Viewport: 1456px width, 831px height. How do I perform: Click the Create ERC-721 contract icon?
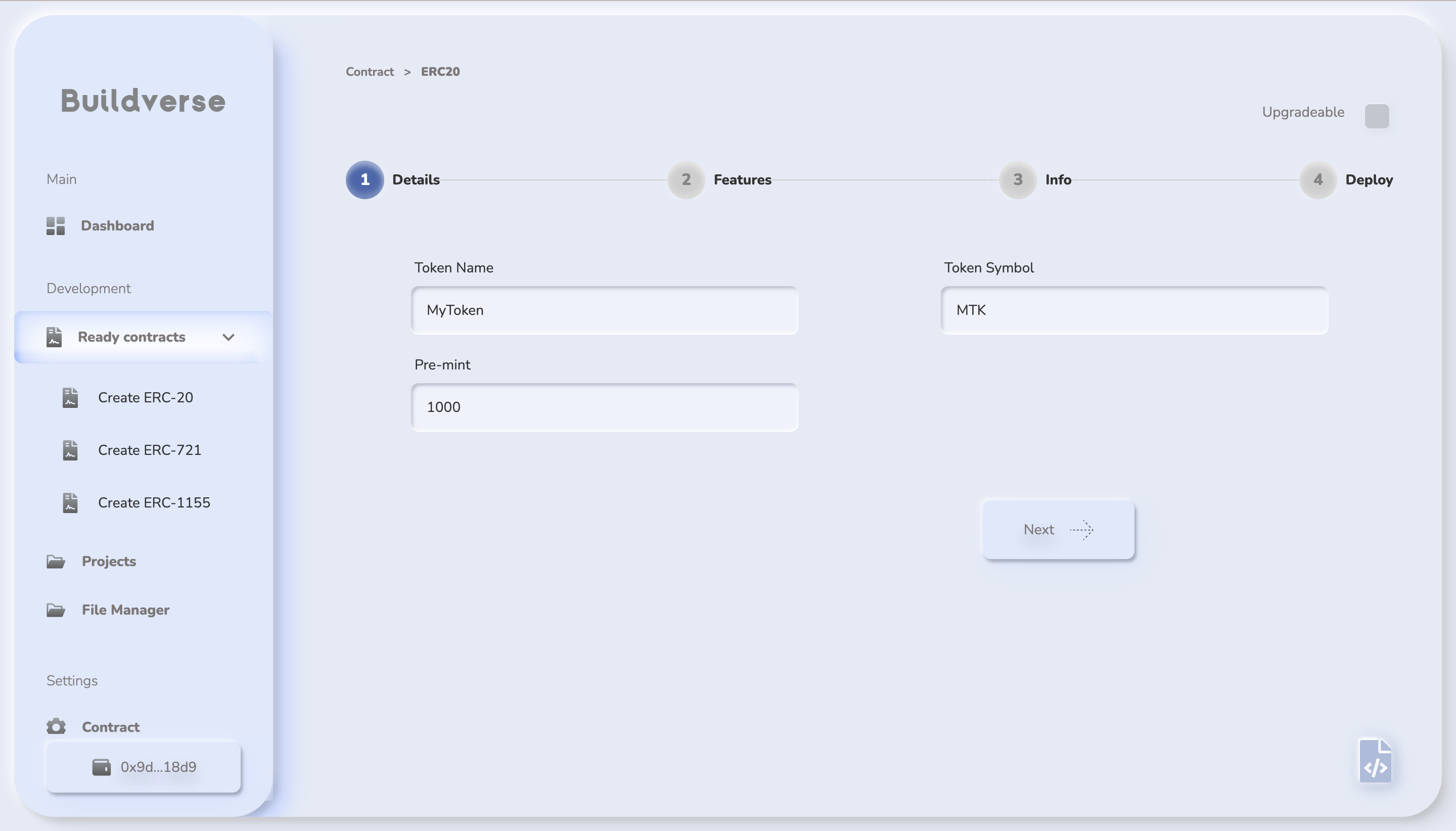click(70, 450)
